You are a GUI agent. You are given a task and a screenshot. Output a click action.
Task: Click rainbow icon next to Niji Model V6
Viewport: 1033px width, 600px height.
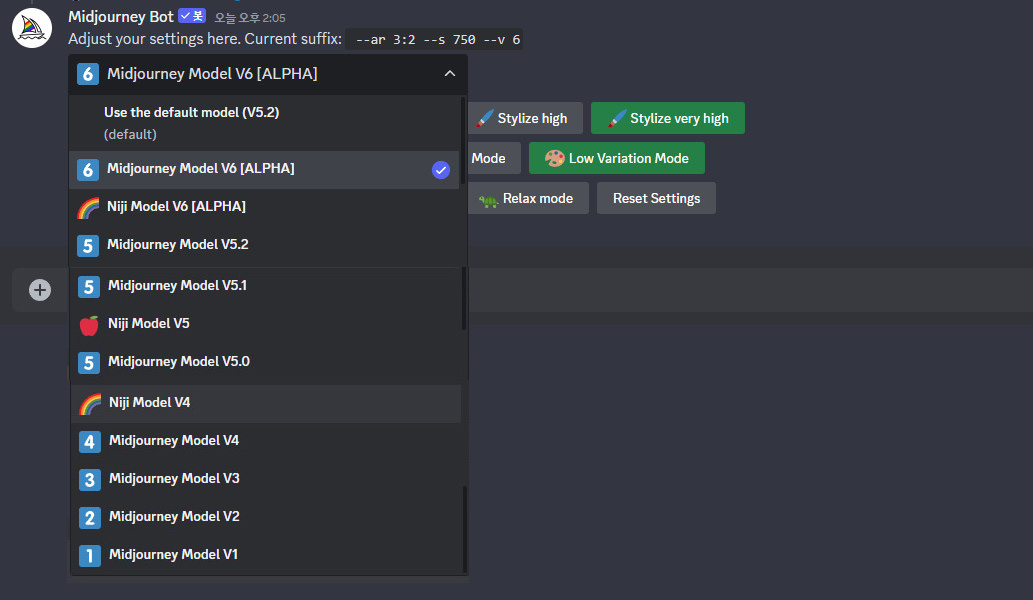88,208
